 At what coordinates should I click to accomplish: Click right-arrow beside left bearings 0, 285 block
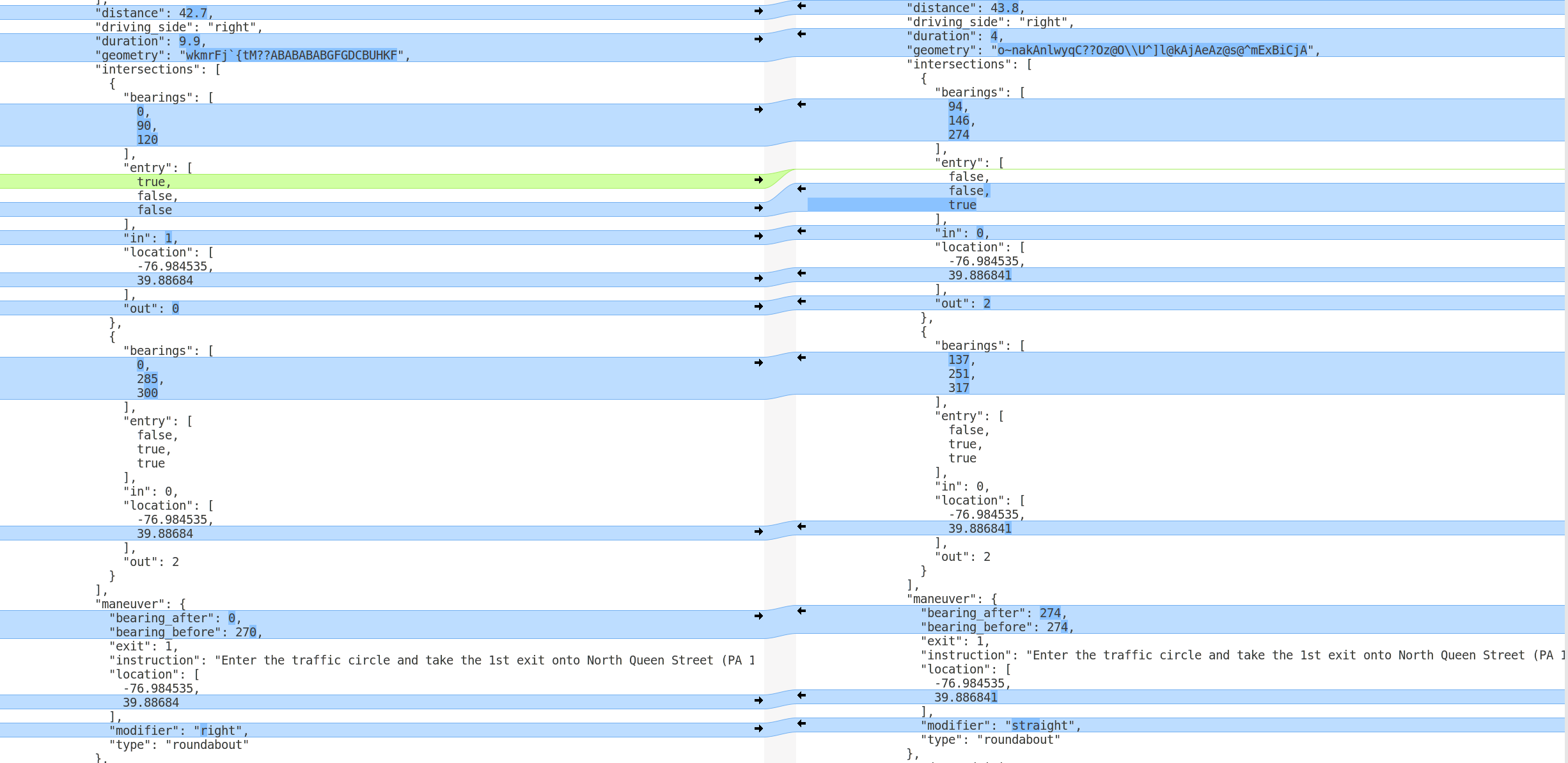[x=758, y=363]
